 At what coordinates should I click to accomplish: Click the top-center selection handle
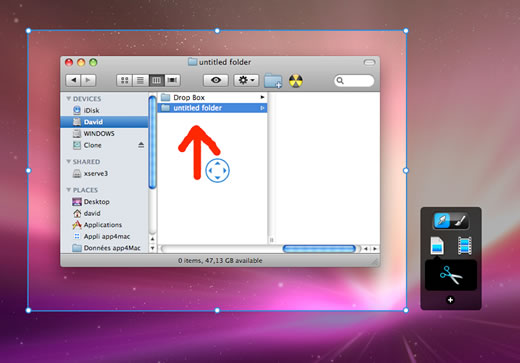click(217, 31)
